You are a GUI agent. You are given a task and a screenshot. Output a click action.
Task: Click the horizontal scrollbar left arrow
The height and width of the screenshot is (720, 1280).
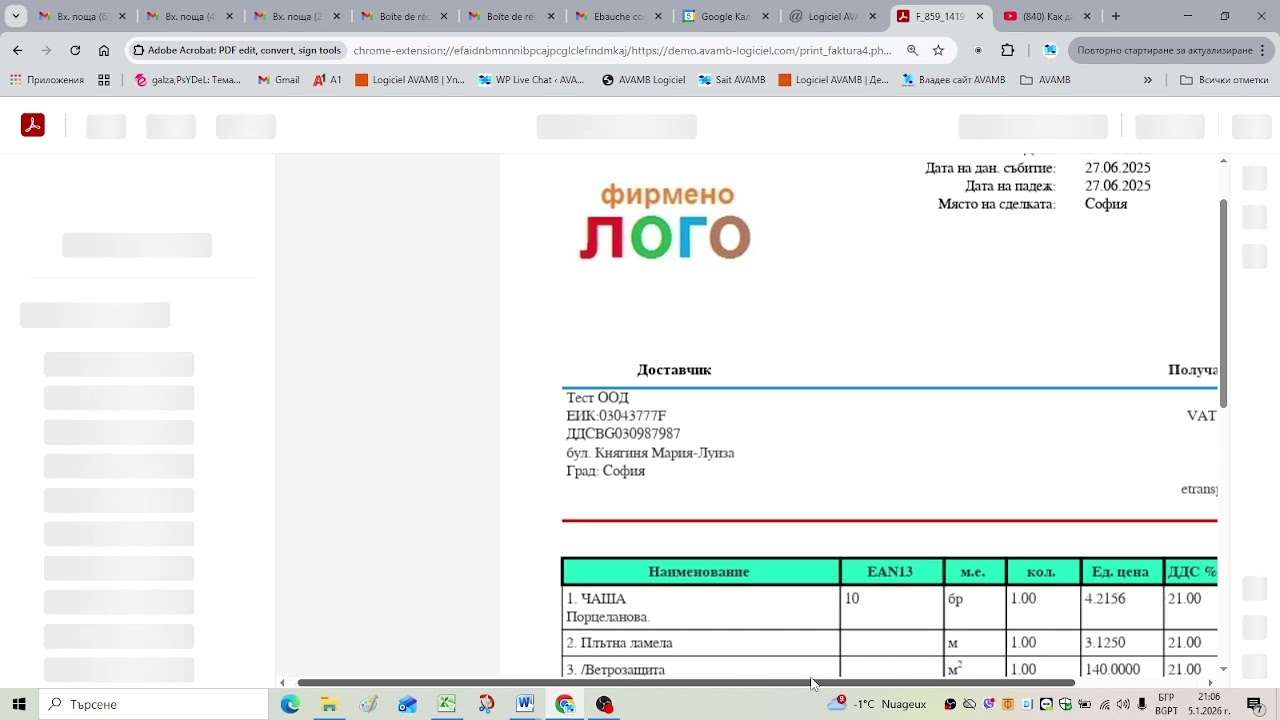[282, 683]
